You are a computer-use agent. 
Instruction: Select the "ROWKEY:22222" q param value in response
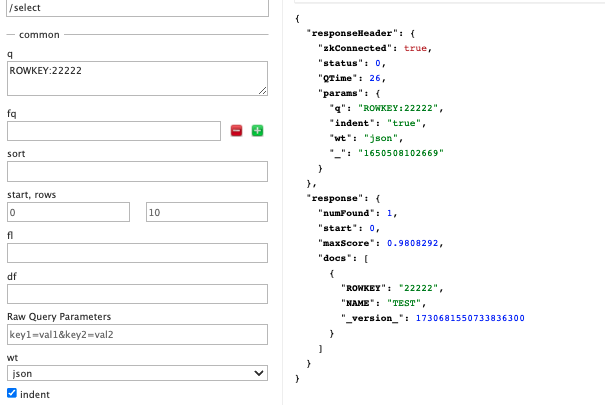click(x=398, y=108)
